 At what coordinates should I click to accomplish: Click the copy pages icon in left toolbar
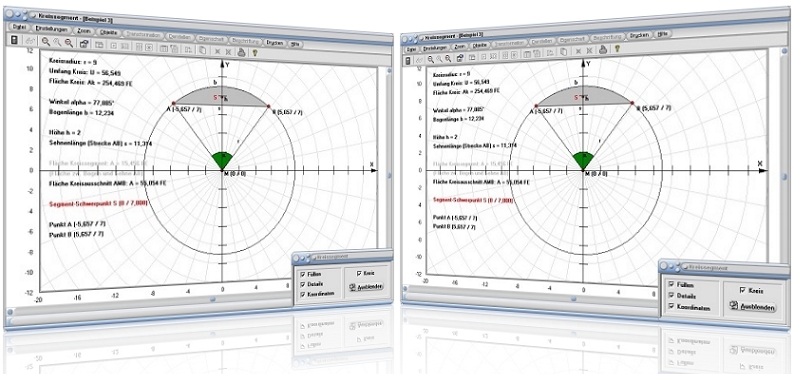pyautogui.click(x=203, y=50)
